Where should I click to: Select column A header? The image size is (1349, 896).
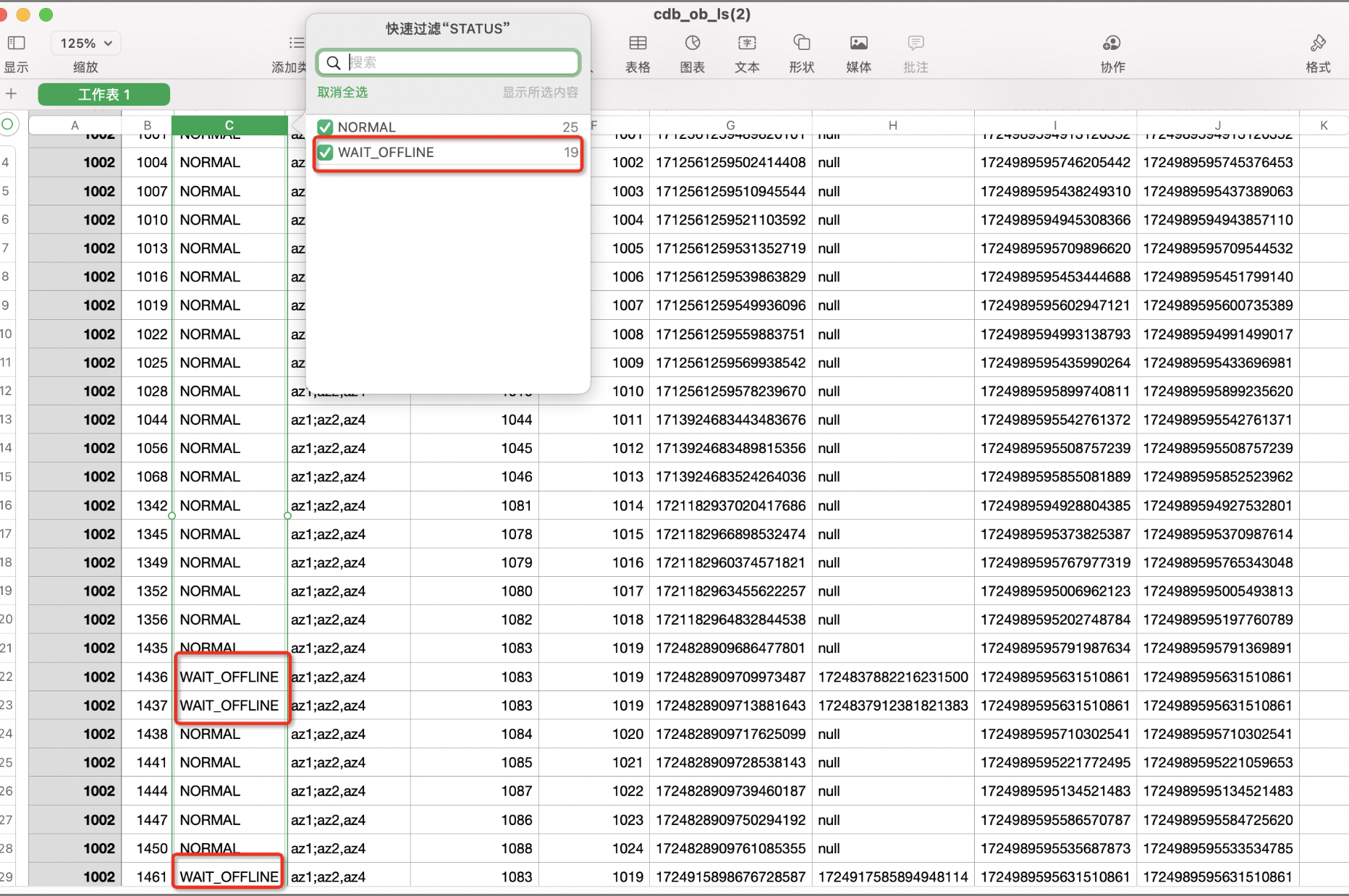click(75, 125)
